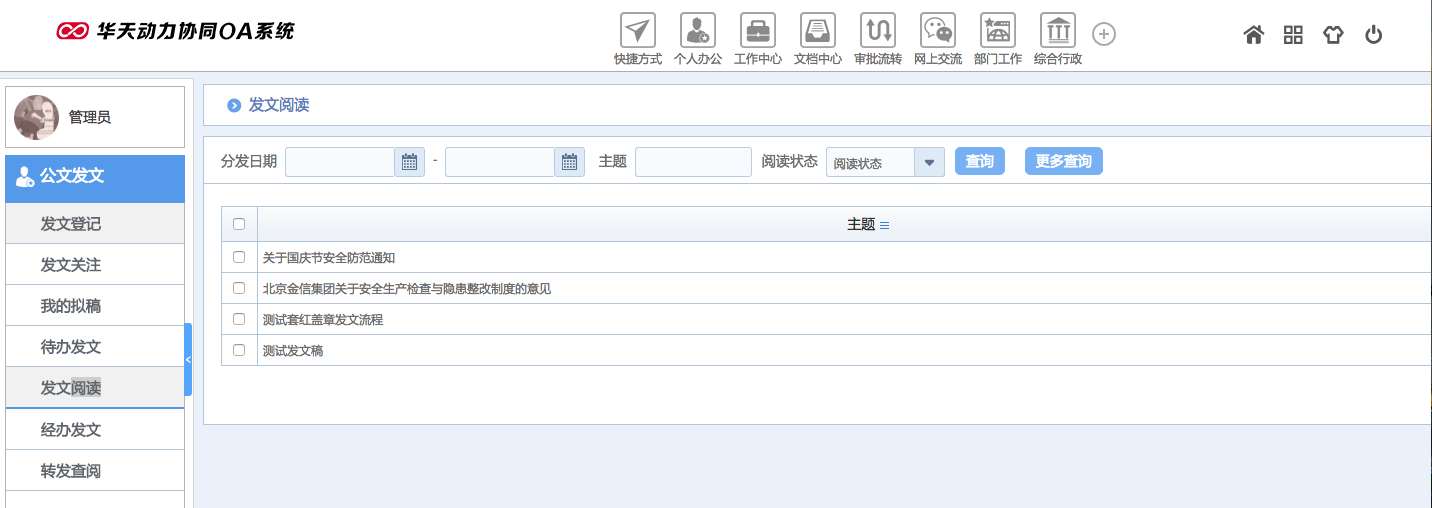Check the row 测试套红盖章发文流程
This screenshot has width=1432, height=508.
(x=239, y=319)
